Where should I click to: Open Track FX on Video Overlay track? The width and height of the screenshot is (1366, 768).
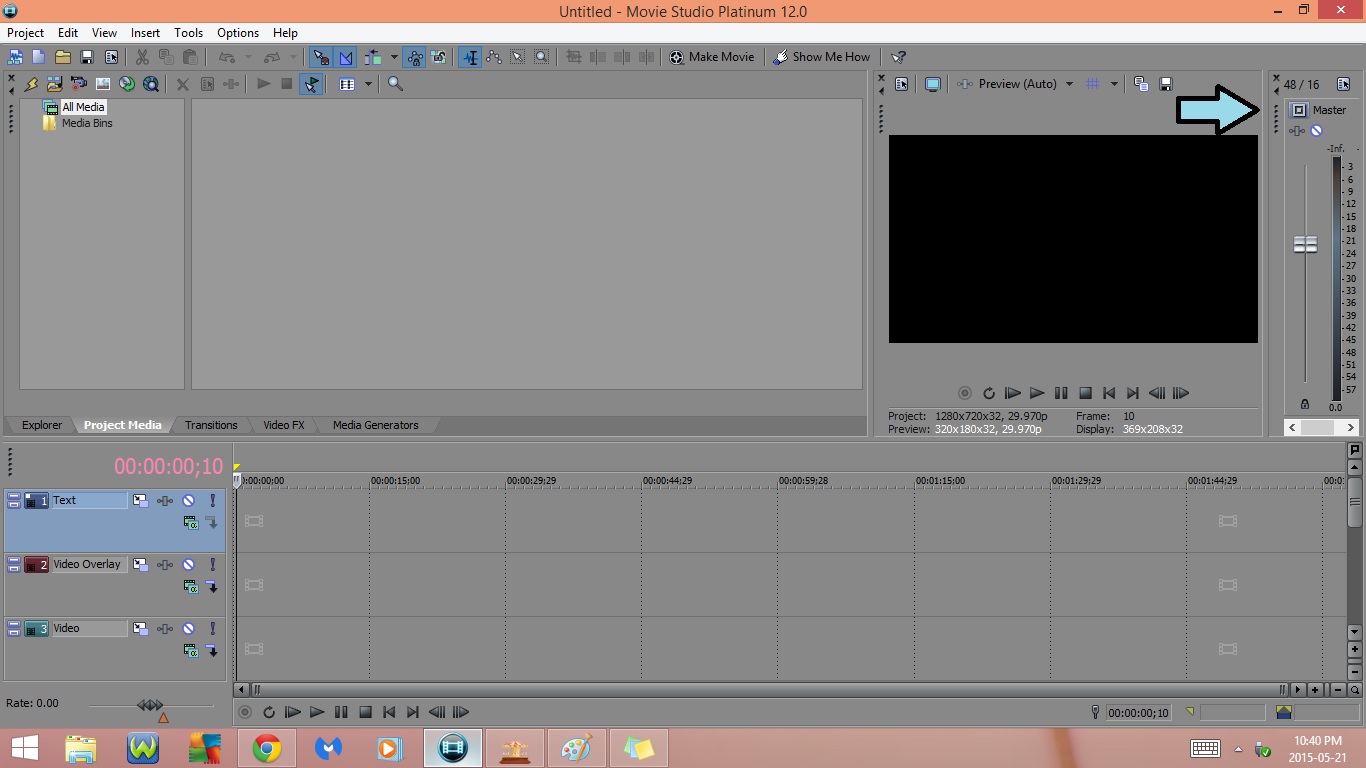click(x=165, y=564)
